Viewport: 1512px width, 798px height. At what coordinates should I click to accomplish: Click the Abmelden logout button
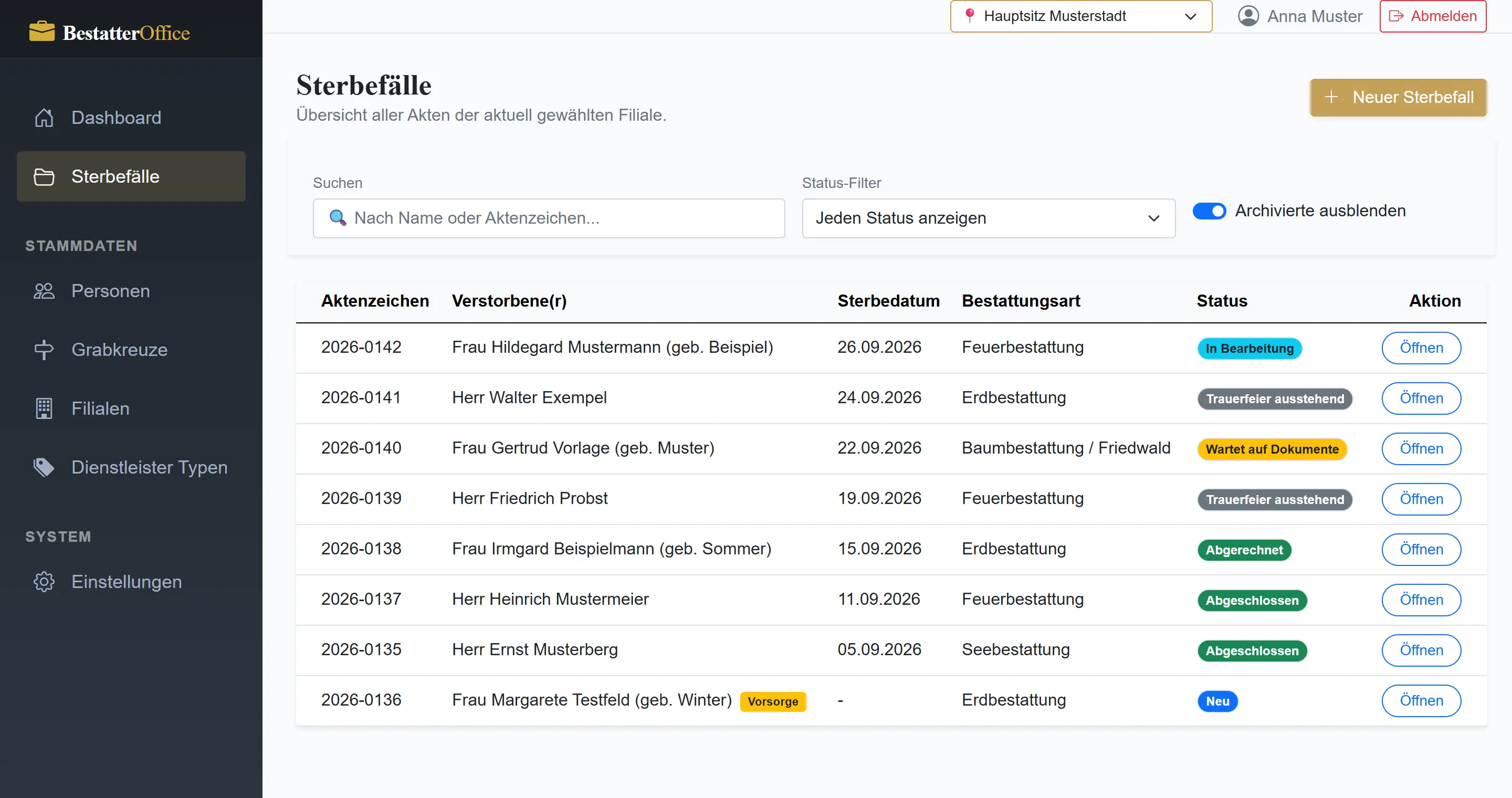[x=1433, y=16]
